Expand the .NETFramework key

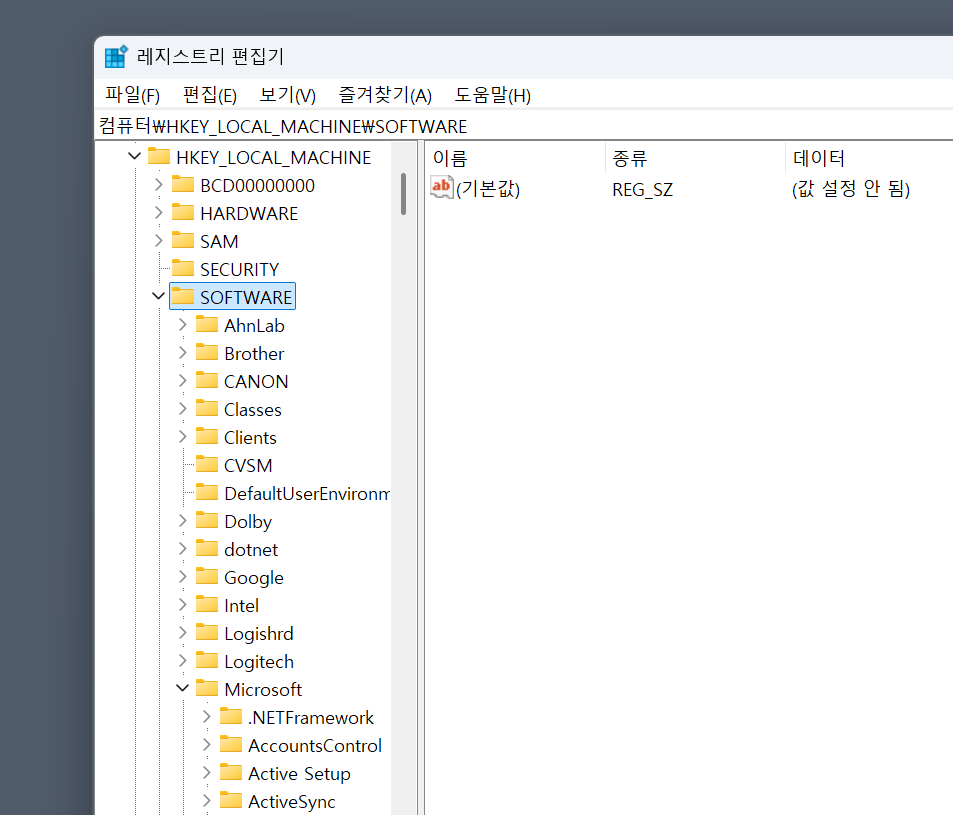[207, 717]
